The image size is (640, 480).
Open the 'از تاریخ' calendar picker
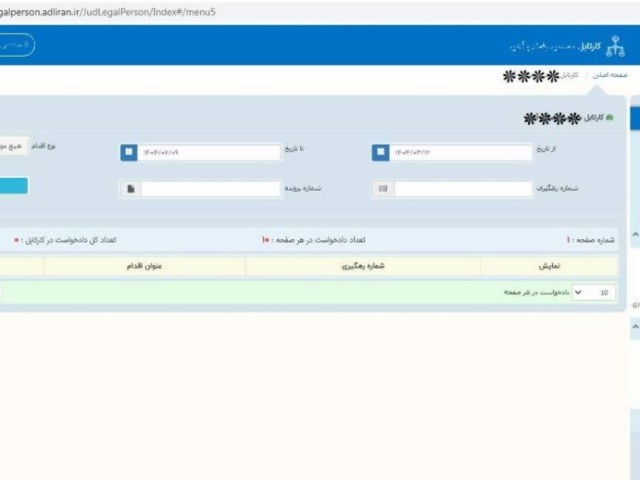tap(381, 152)
